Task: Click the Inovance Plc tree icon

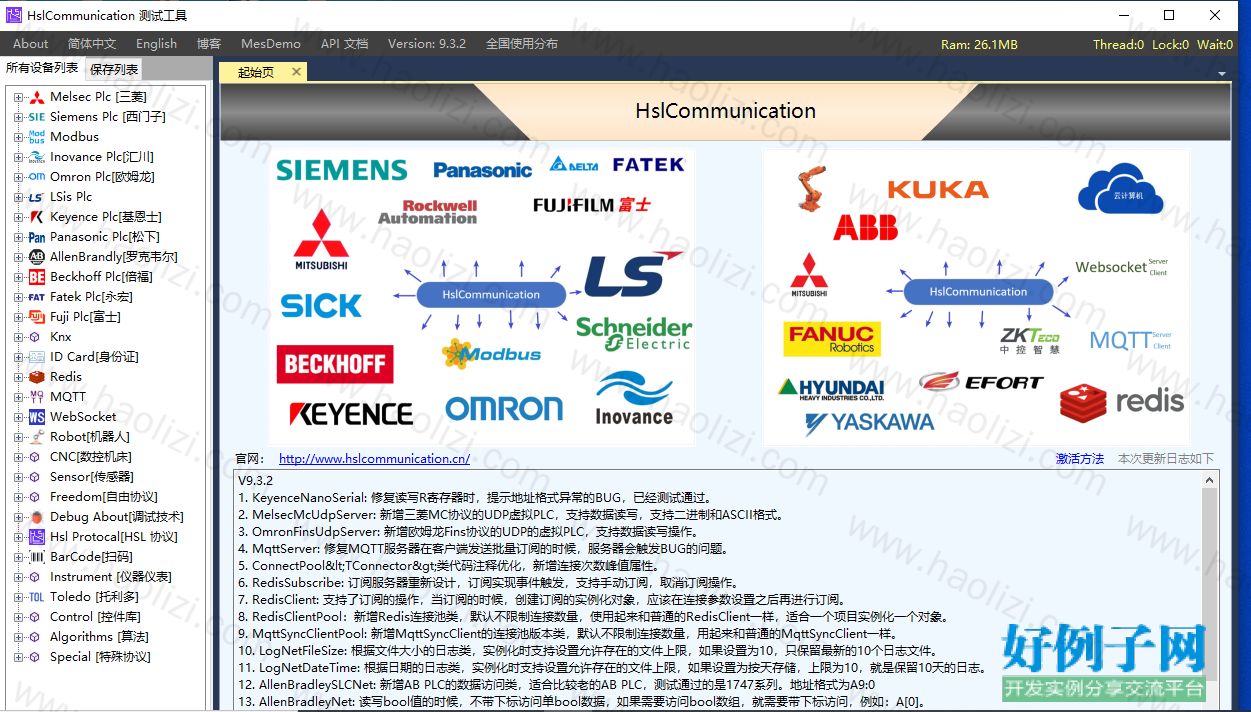Action: 36,157
